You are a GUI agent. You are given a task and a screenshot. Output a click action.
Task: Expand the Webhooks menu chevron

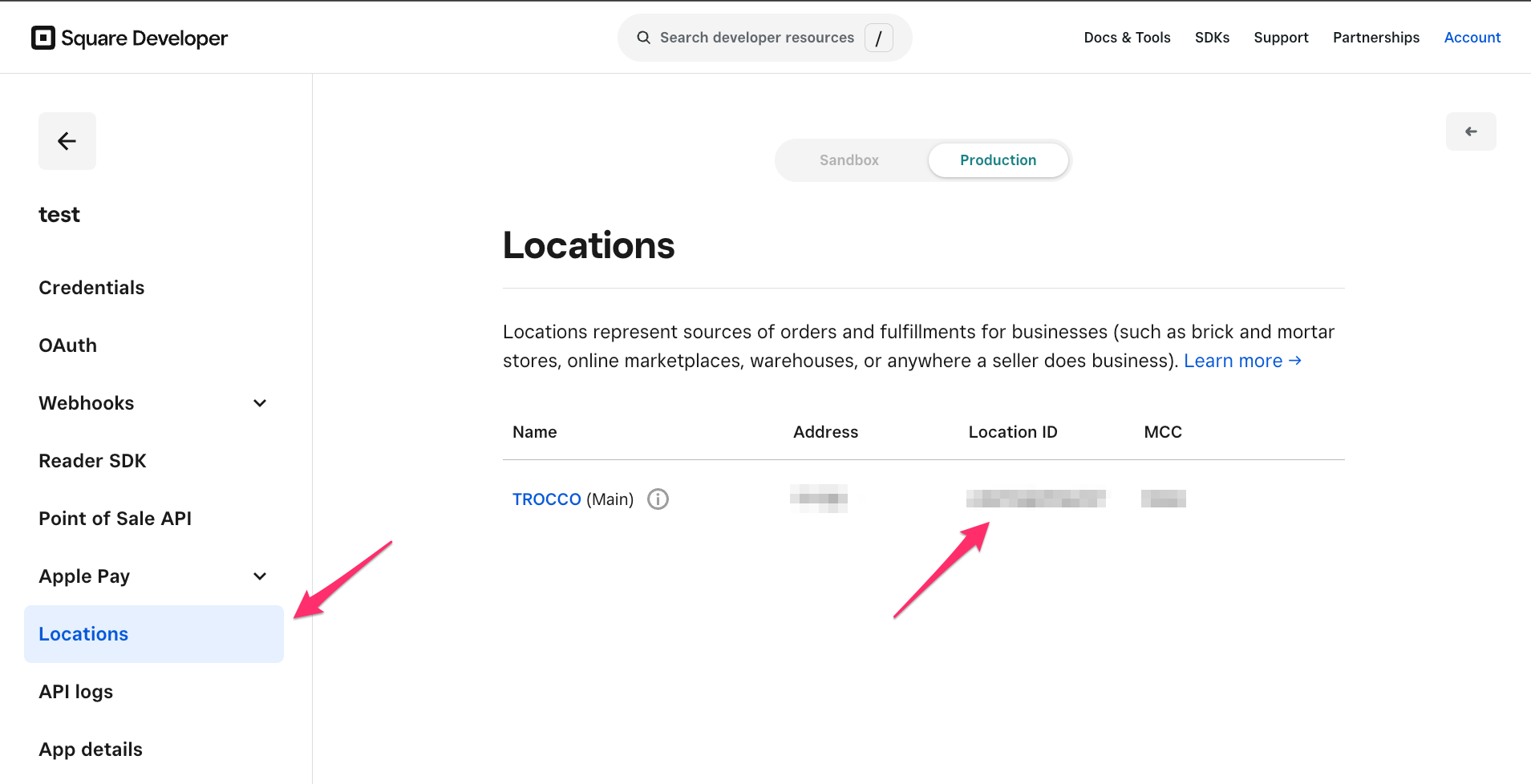[x=260, y=403]
